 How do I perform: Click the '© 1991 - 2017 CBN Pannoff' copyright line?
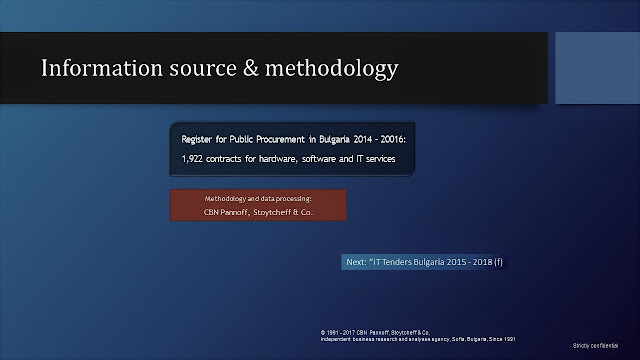(375, 333)
